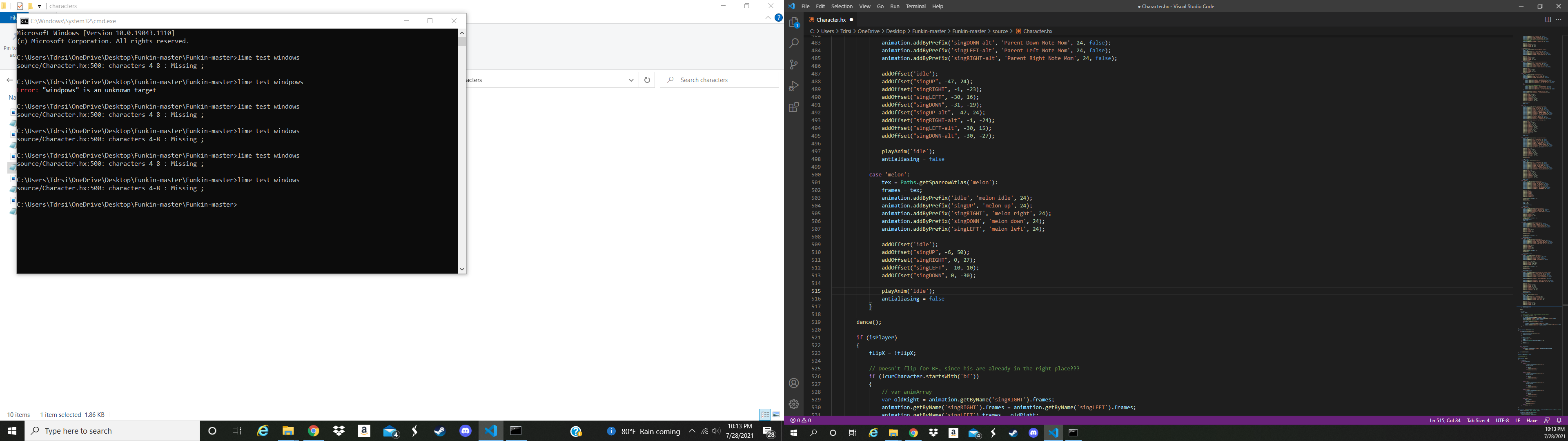Open the Run and Debug view
This screenshot has height=441, width=1568.
pos(794,86)
